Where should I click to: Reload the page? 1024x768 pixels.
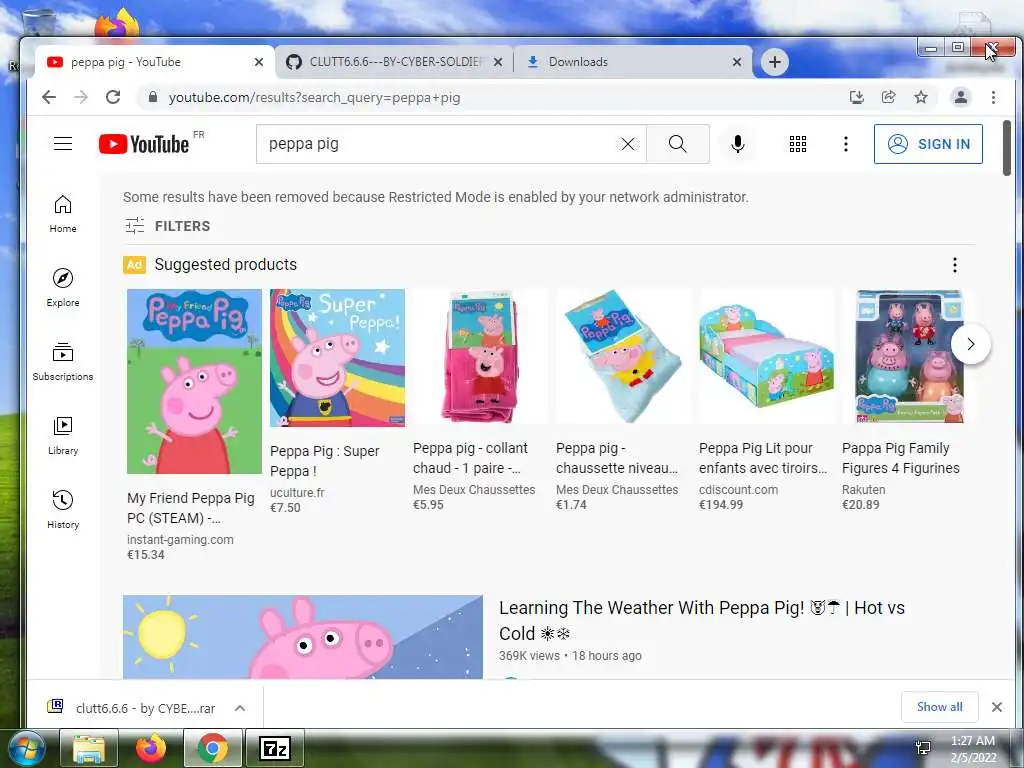(113, 97)
